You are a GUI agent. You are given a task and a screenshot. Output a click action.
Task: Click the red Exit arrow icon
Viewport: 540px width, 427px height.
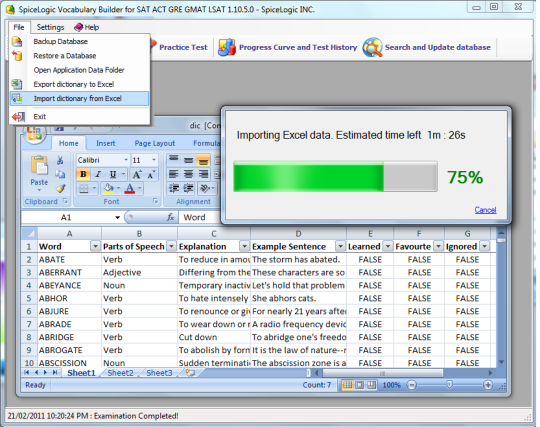[x=18, y=117]
